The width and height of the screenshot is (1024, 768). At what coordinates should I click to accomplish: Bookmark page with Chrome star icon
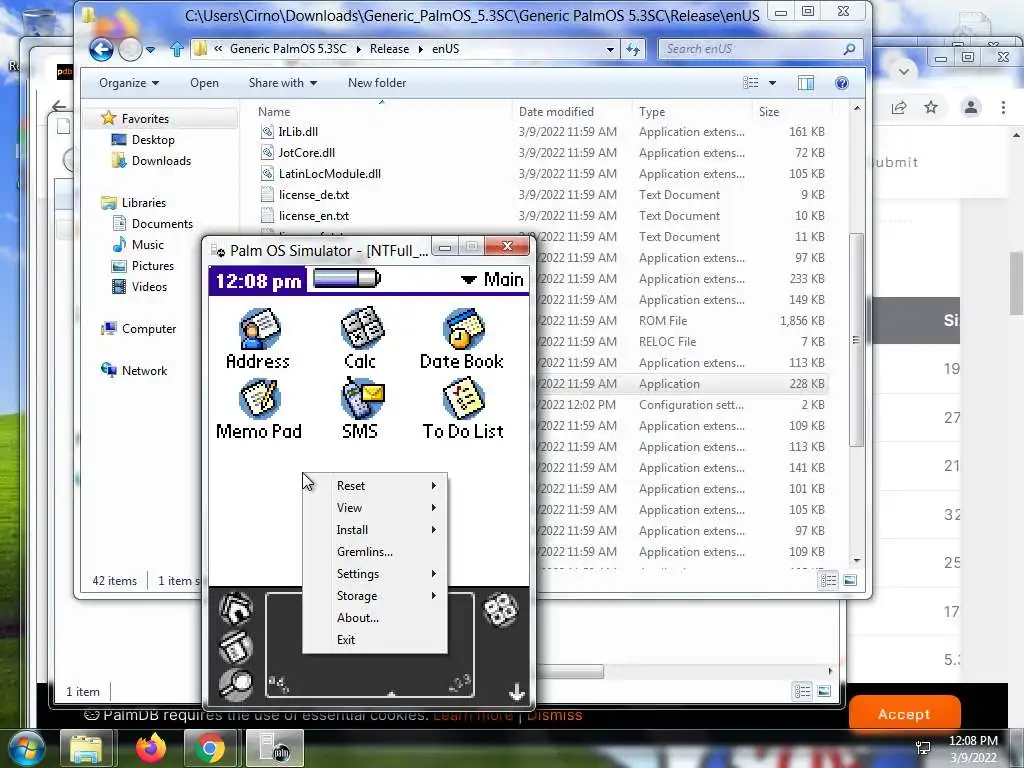[x=931, y=108]
